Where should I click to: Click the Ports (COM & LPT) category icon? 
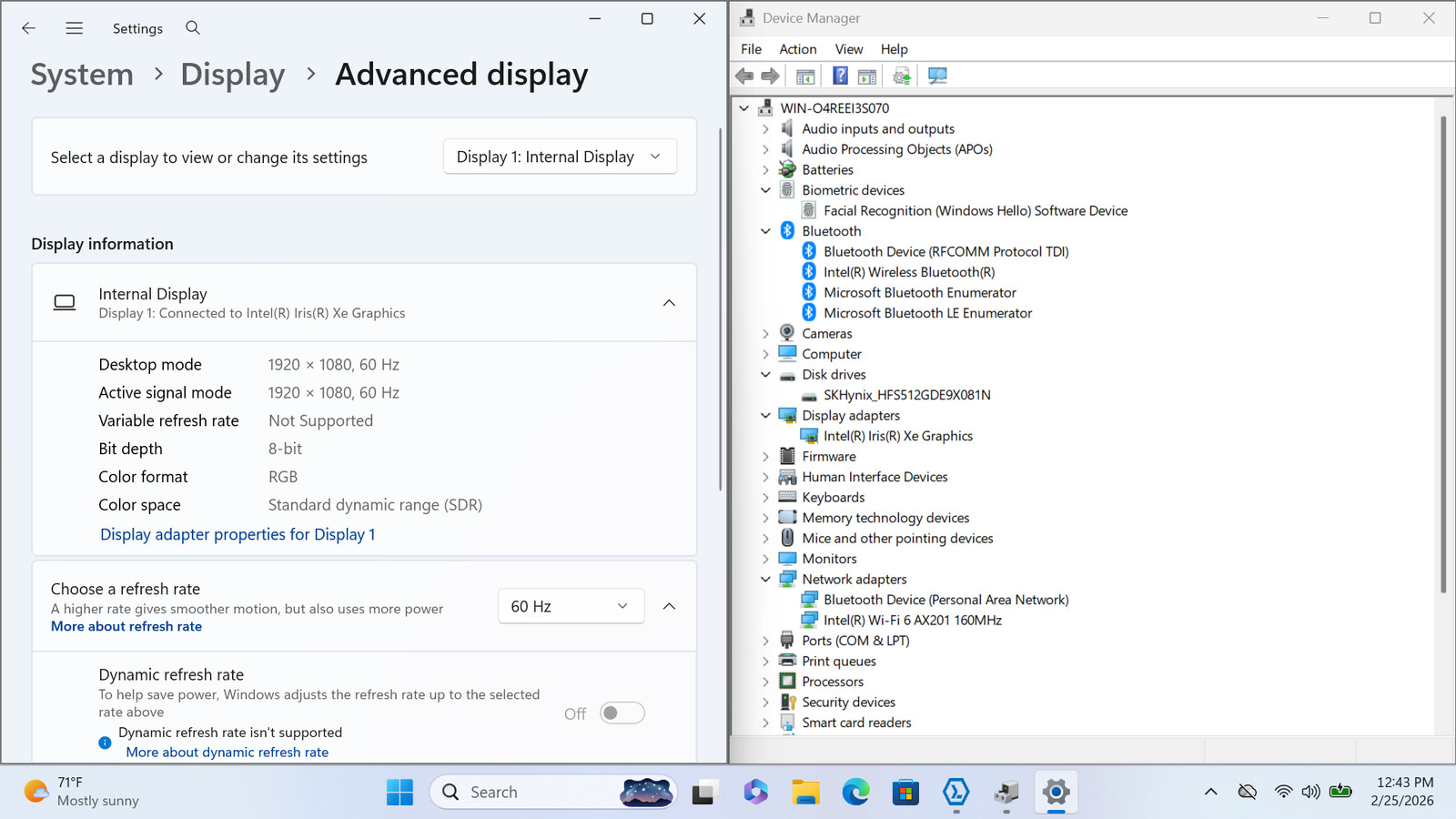(x=787, y=641)
